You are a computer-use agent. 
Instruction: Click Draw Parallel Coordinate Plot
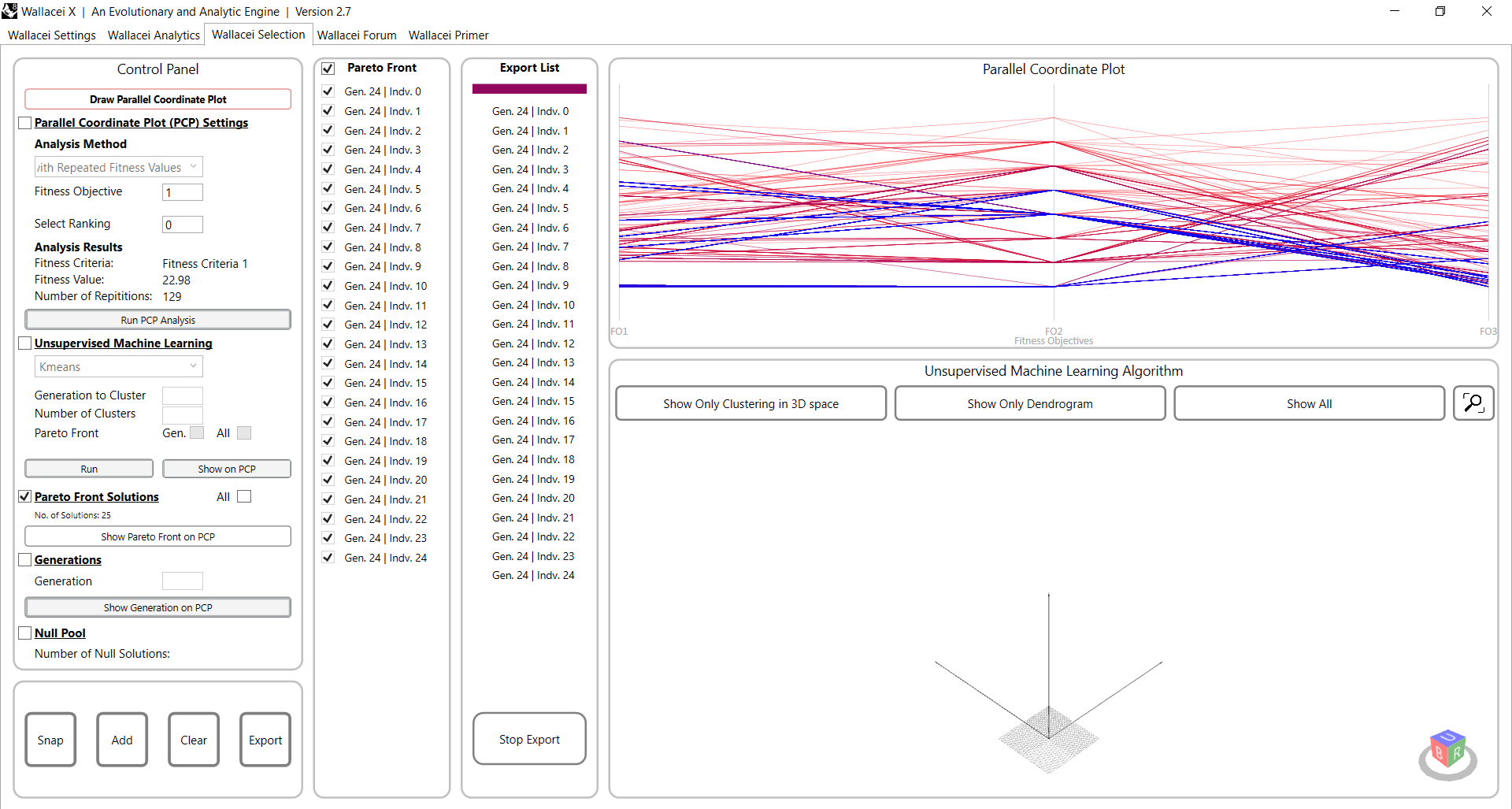(157, 98)
